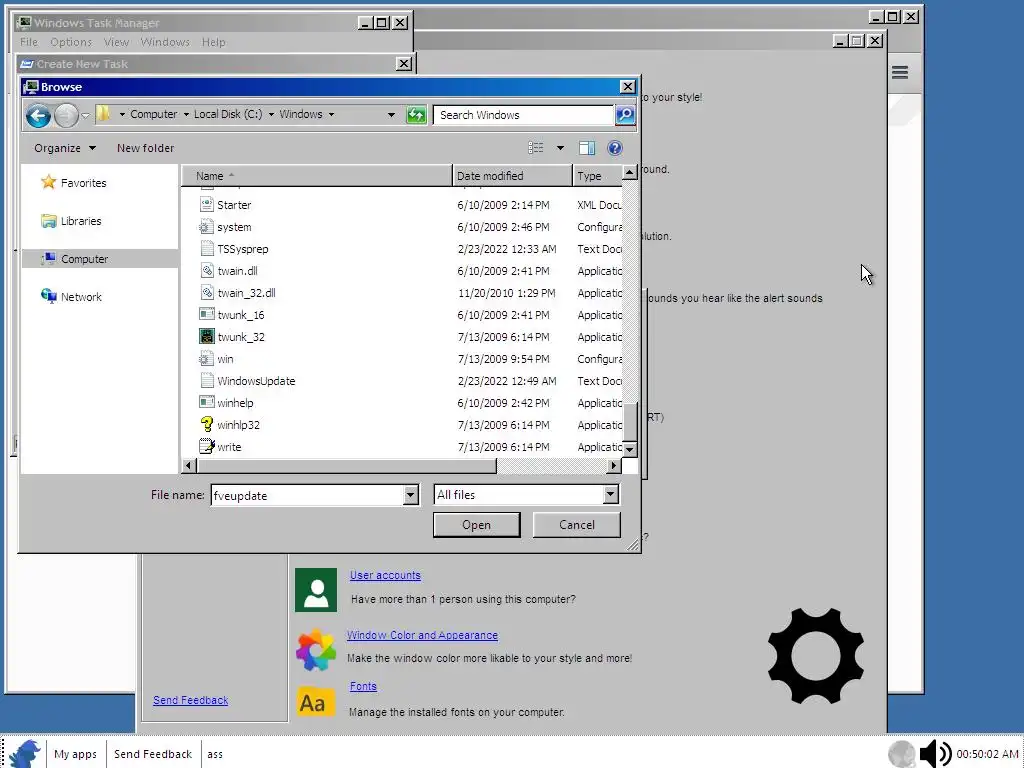Click the File name input field

click(x=308, y=495)
